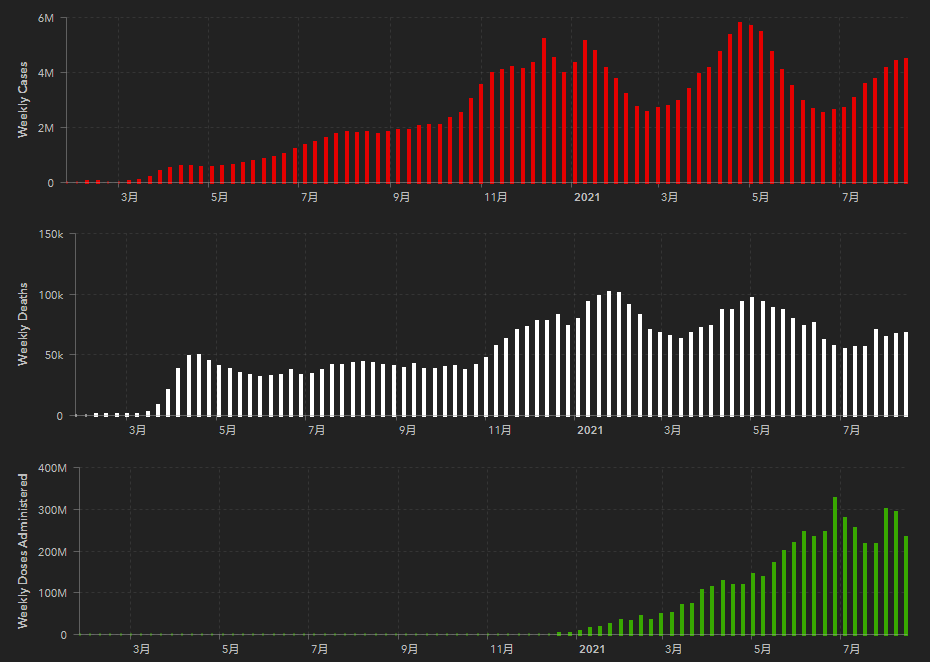The width and height of the screenshot is (930, 662).
Task: Click 9月 label under the Weekly Deaths chart
Action: tap(407, 430)
